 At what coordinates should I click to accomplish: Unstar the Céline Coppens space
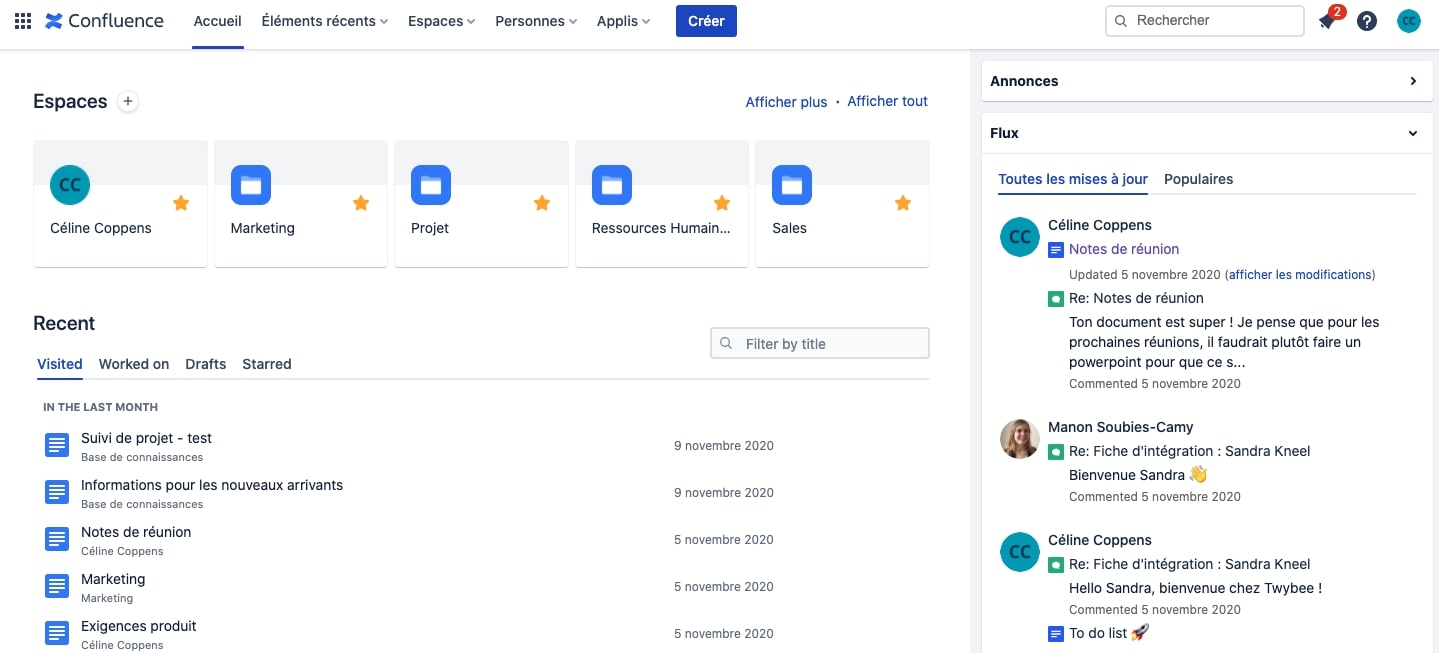pos(181,203)
